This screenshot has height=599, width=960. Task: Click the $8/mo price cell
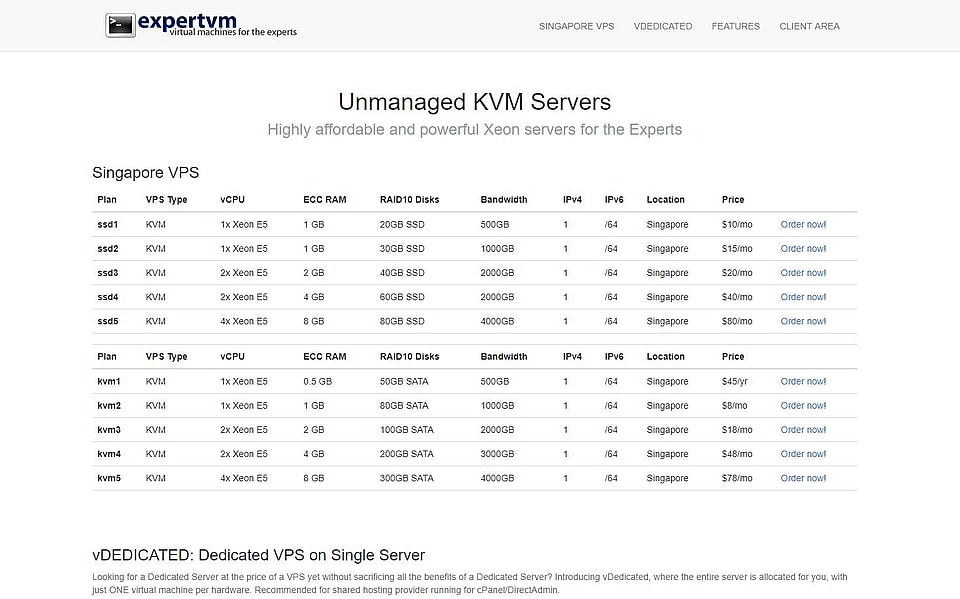[735, 405]
